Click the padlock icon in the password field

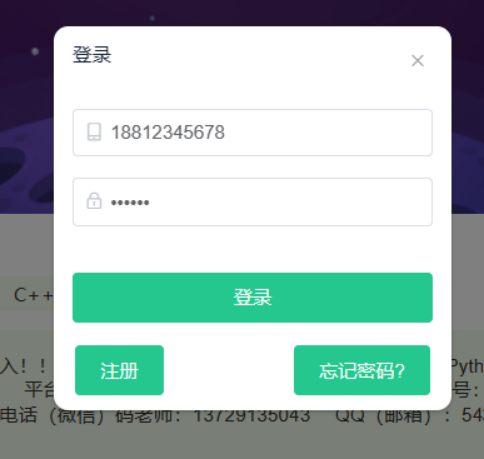point(94,201)
